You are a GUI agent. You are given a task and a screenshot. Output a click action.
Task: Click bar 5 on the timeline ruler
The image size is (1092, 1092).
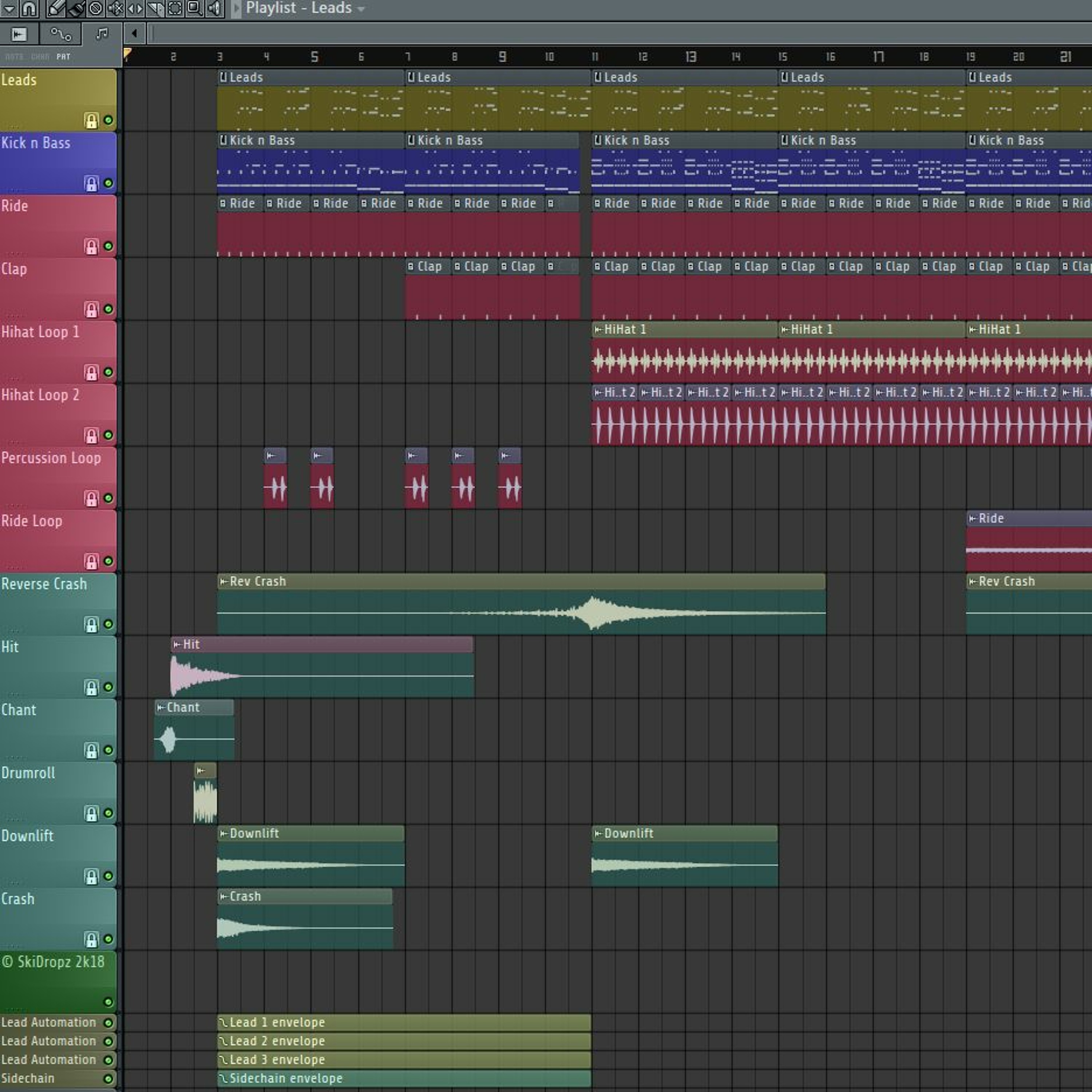[314, 56]
